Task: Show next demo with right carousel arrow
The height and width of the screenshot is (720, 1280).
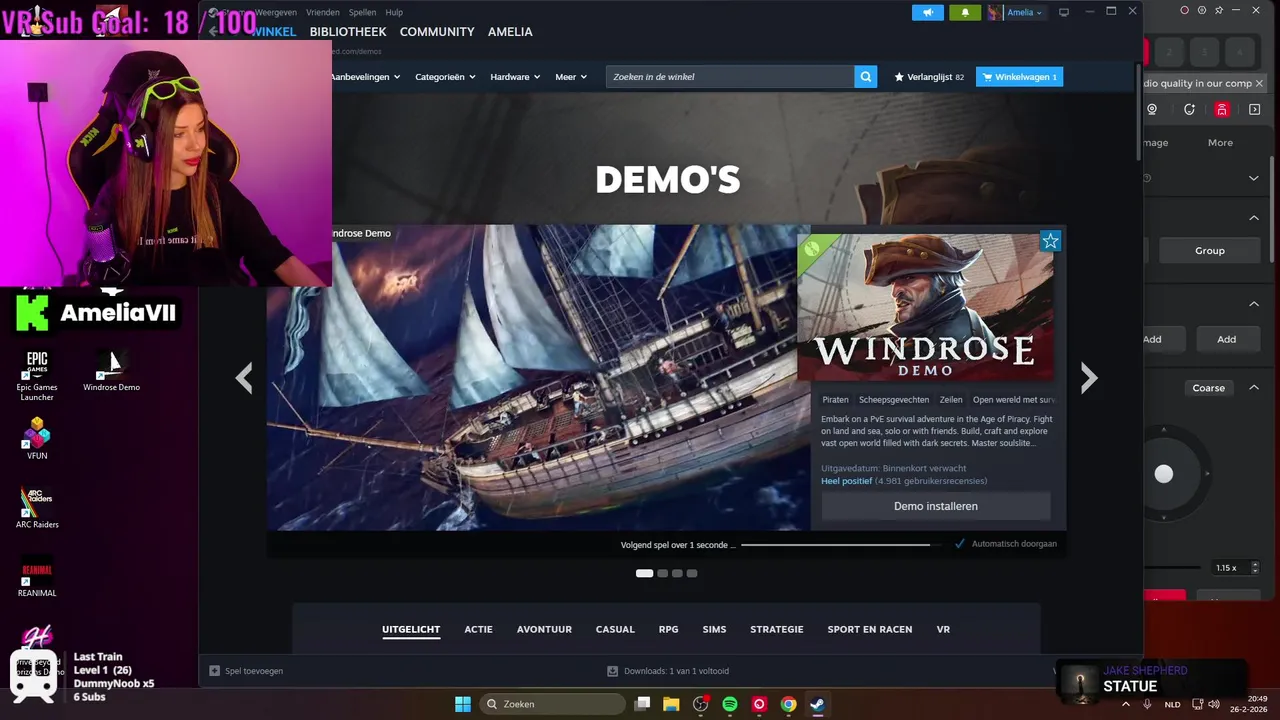Action: 1089,377
